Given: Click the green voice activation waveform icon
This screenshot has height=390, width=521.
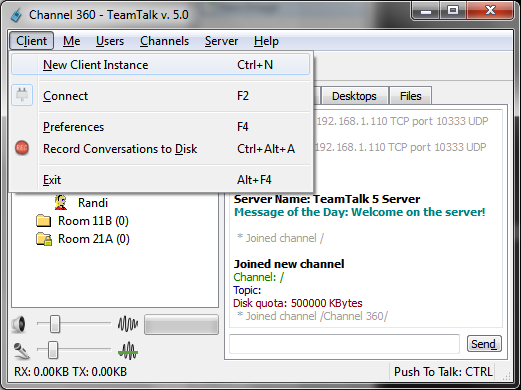Looking at the screenshot, I should pyautogui.click(x=128, y=351).
